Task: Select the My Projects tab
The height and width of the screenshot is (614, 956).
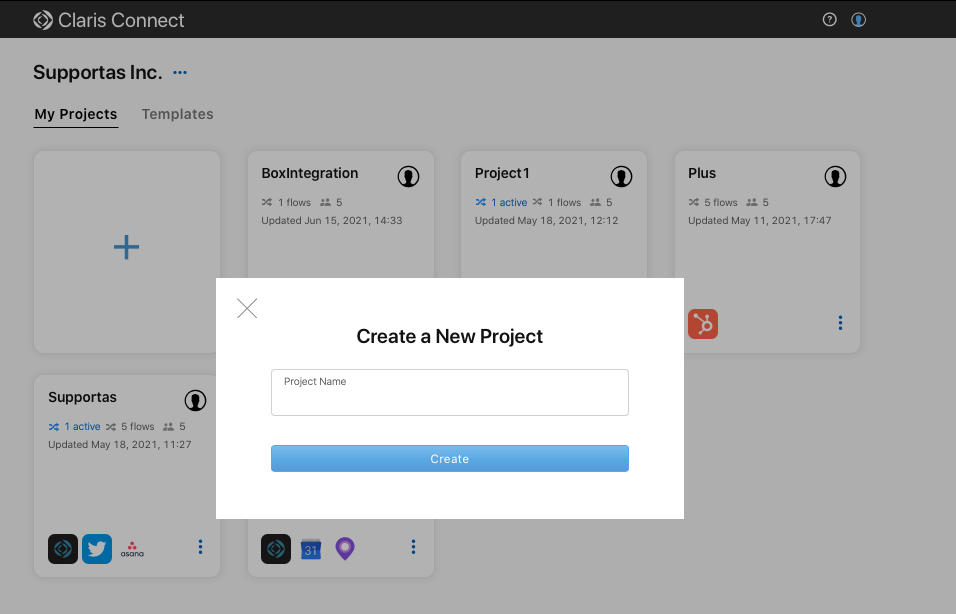Action: pos(76,114)
